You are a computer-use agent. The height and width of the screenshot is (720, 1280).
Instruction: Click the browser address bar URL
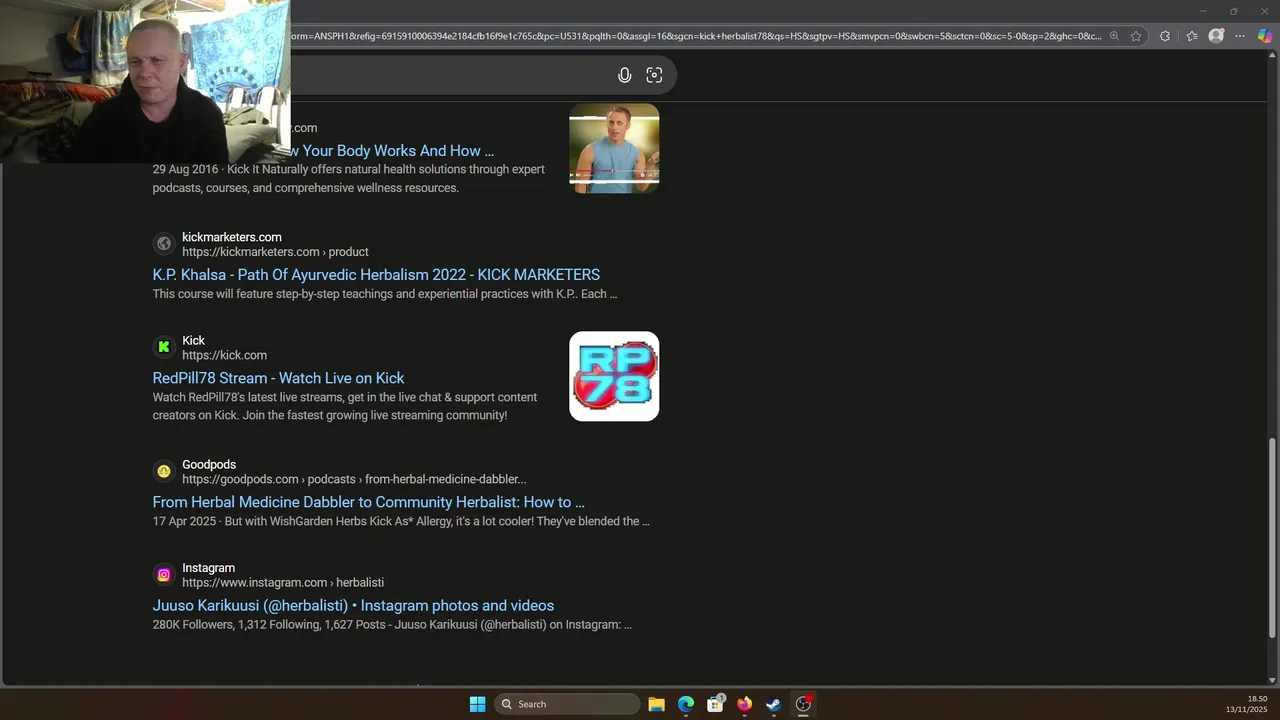pyautogui.click(x=696, y=36)
